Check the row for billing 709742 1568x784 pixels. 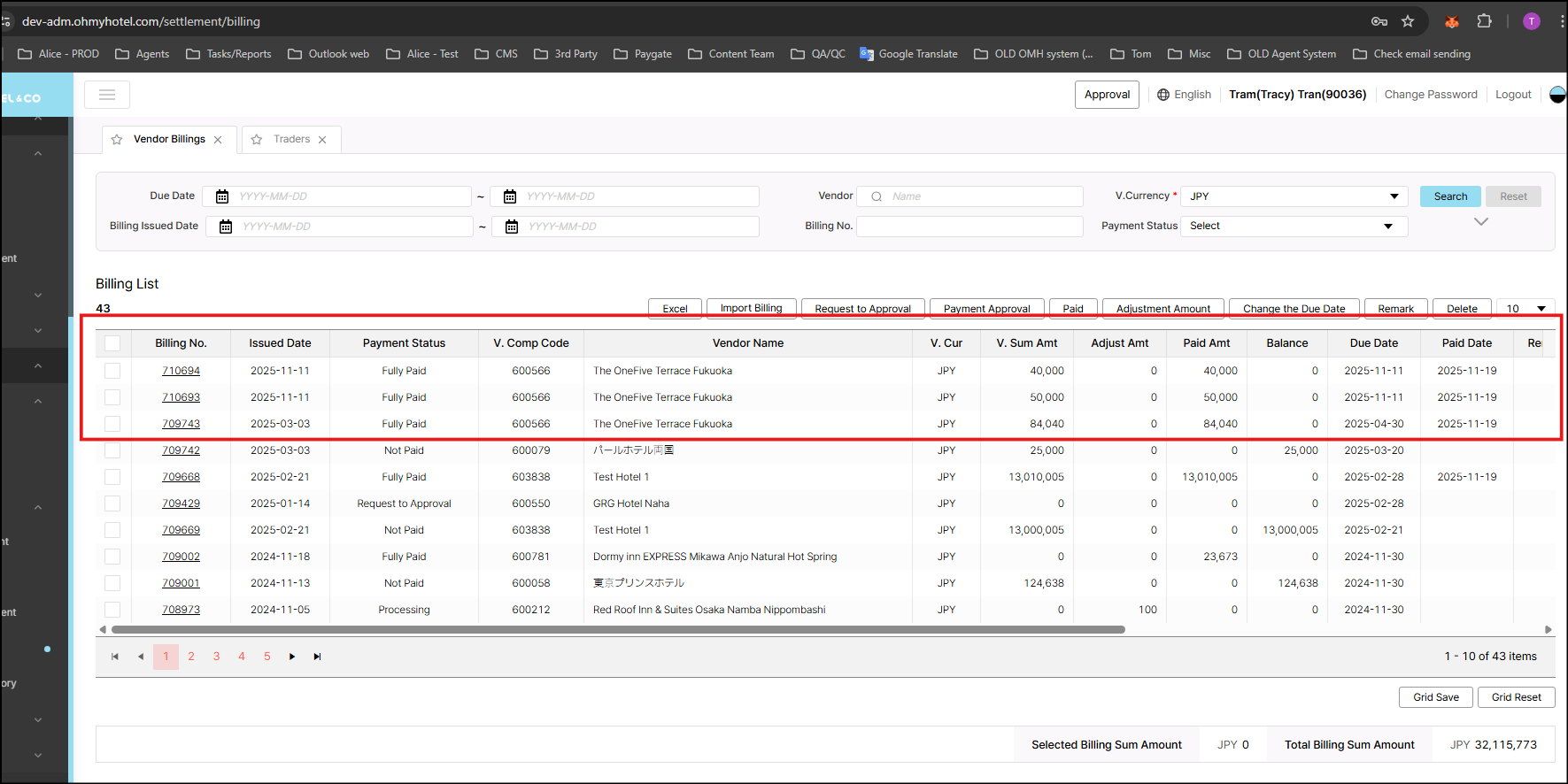112,450
